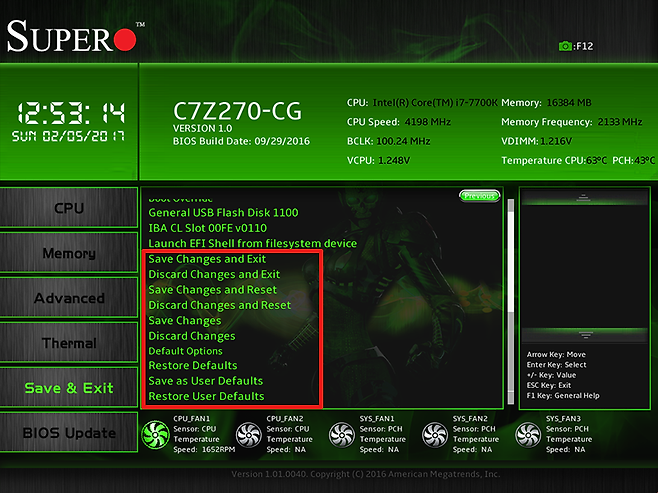Click the SYS_FAN3 Sensor: PCH label

[567, 429]
